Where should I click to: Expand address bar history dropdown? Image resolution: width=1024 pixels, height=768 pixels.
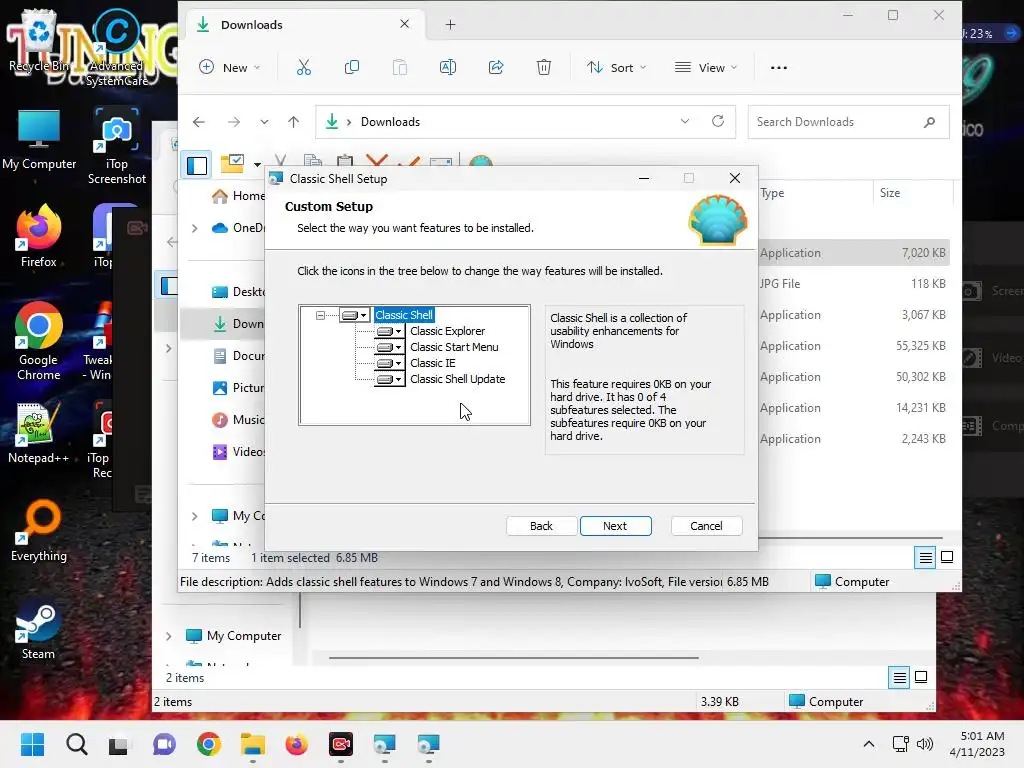(x=684, y=121)
